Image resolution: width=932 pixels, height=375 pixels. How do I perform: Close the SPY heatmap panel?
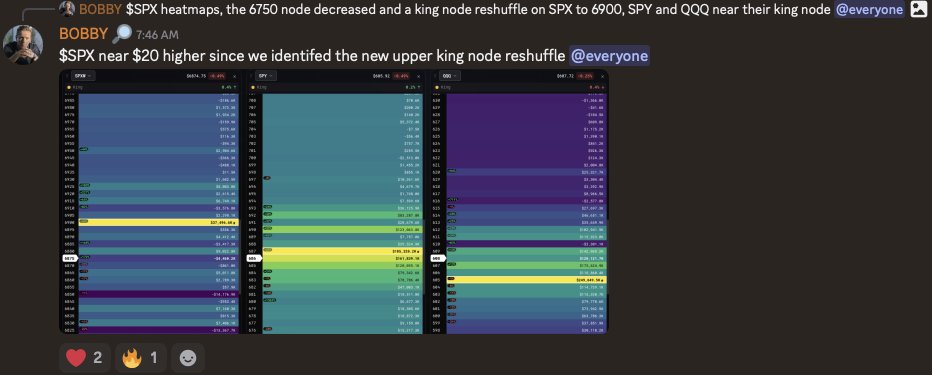[419, 76]
